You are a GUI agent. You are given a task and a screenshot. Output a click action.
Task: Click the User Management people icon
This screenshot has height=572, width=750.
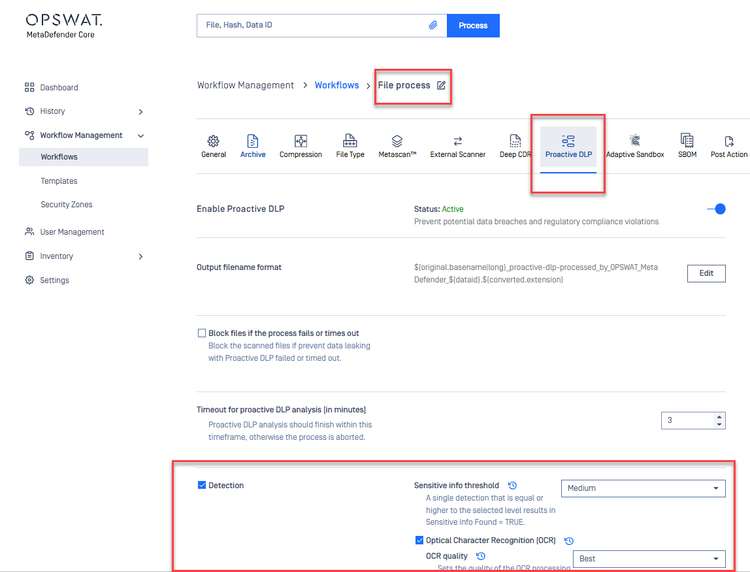(x=30, y=231)
